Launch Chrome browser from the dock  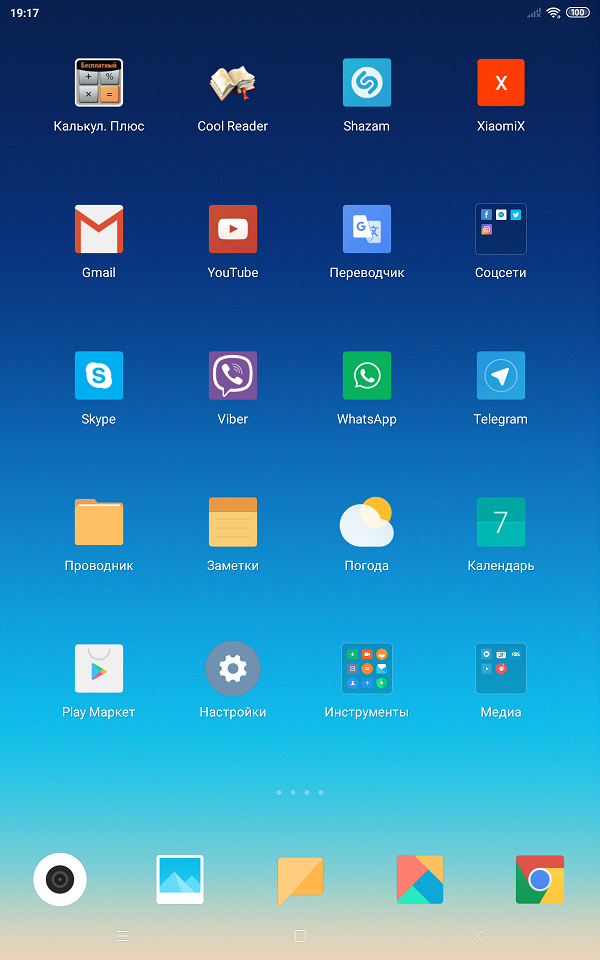click(540, 879)
